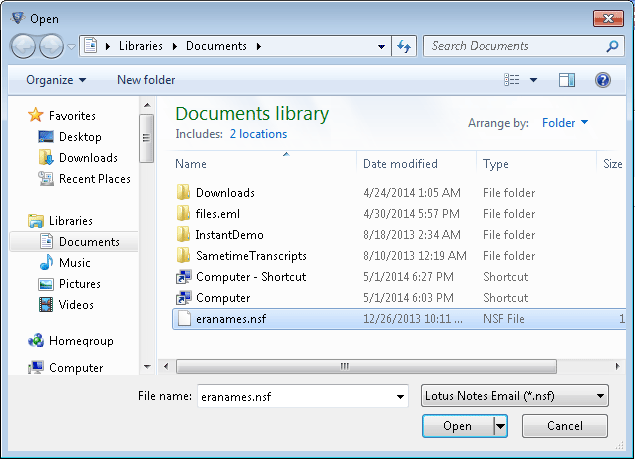The image size is (635, 459).
Task: Select the eranames.nsf file
Action: tap(399, 319)
